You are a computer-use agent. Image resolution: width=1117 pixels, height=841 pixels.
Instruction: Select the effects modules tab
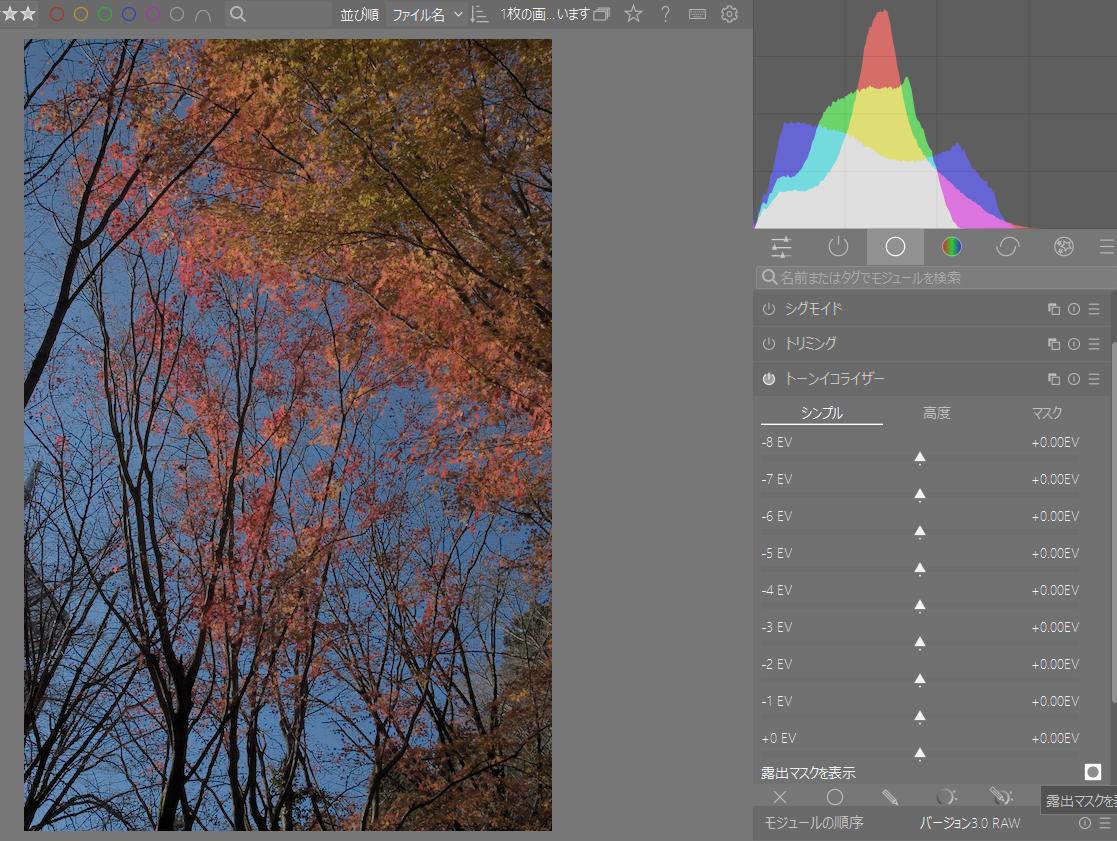click(1064, 247)
